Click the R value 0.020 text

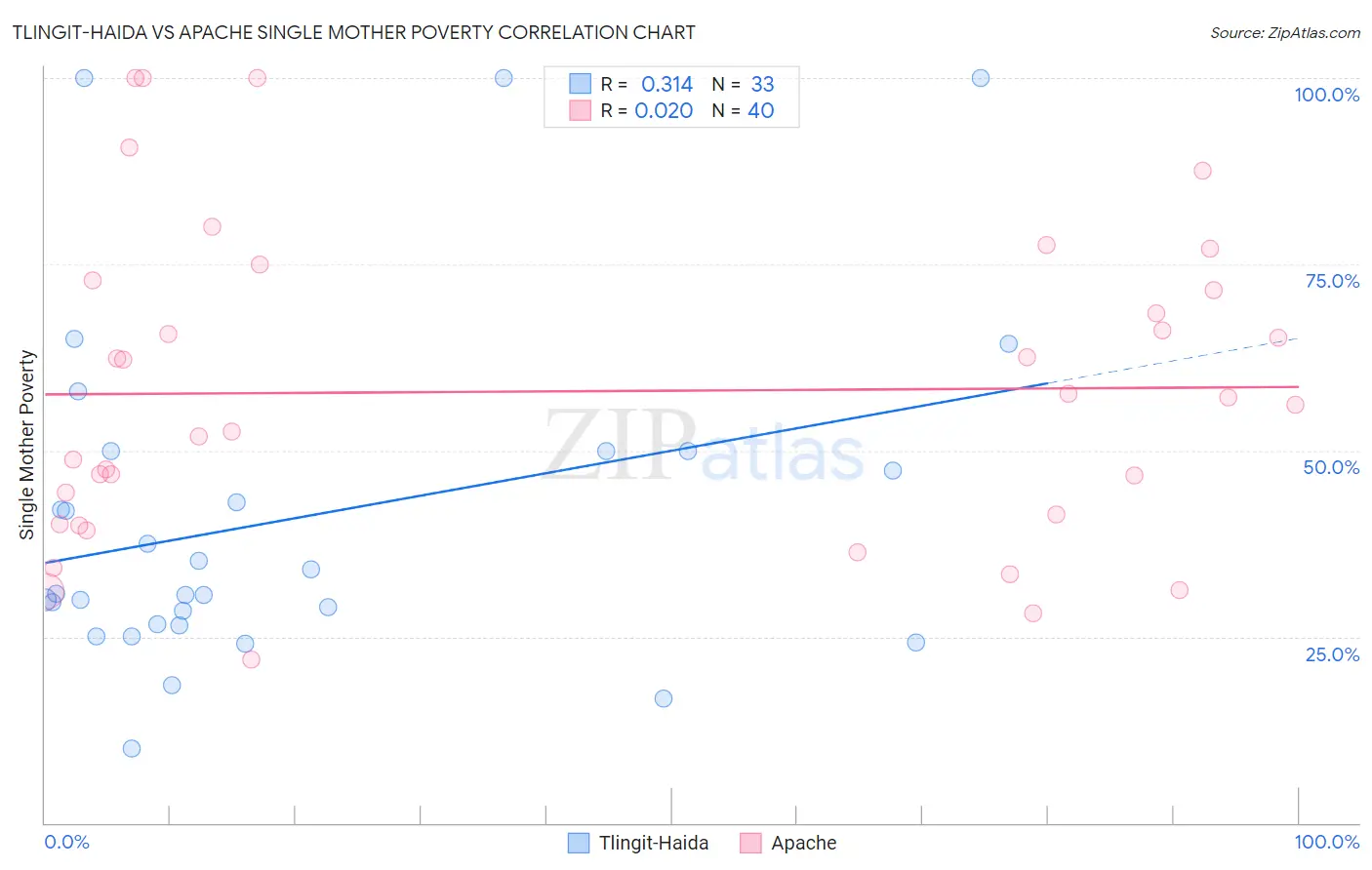(x=664, y=110)
